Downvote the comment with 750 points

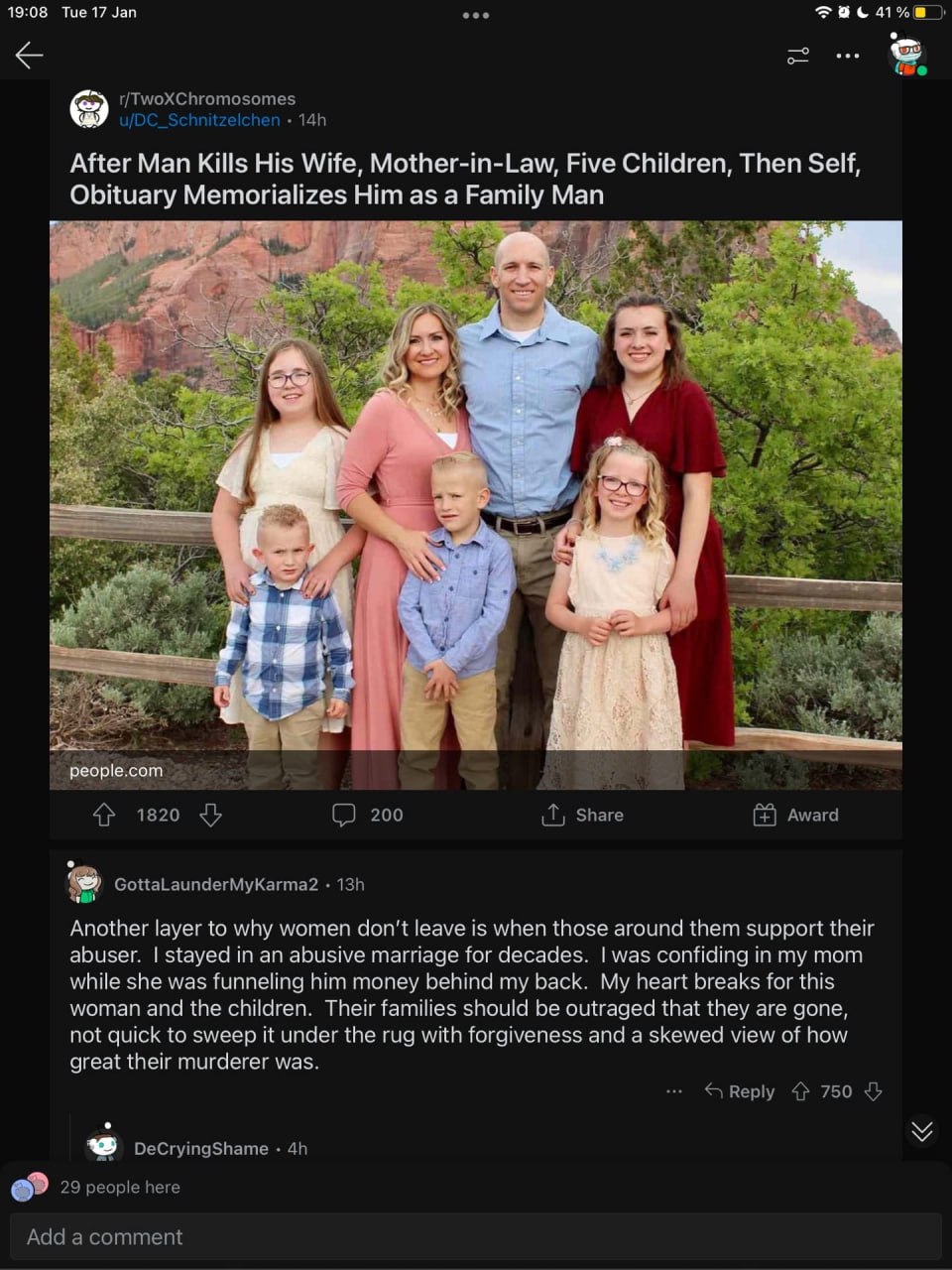tap(873, 1091)
